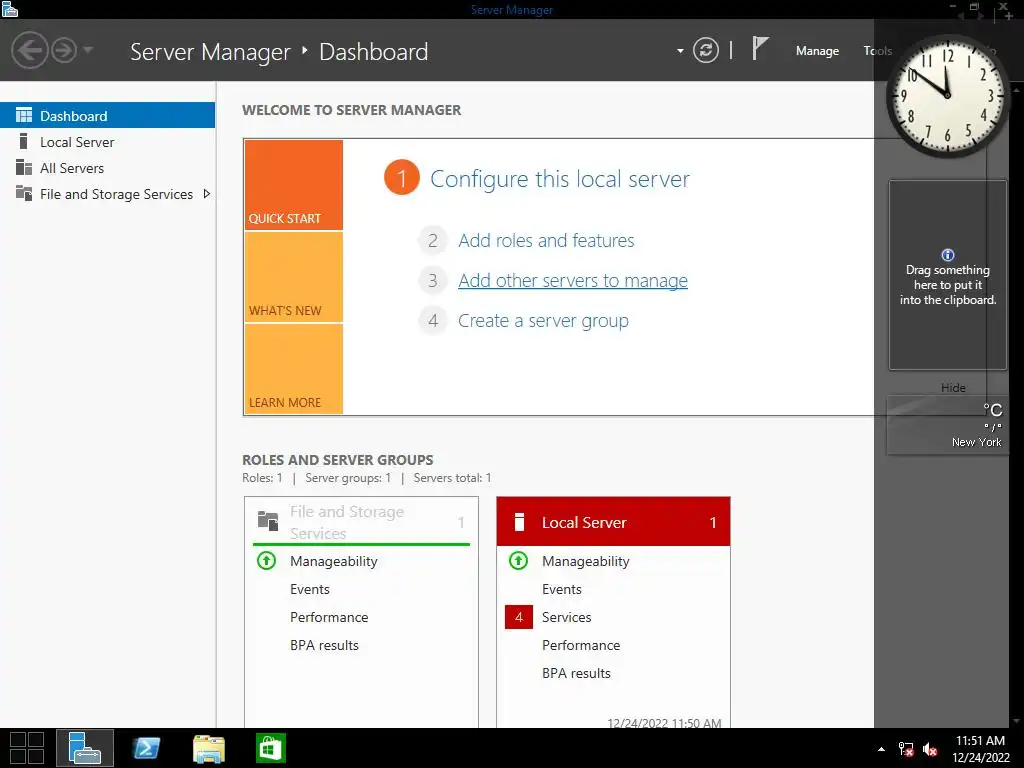Select the QUICK START tile

[294, 185]
